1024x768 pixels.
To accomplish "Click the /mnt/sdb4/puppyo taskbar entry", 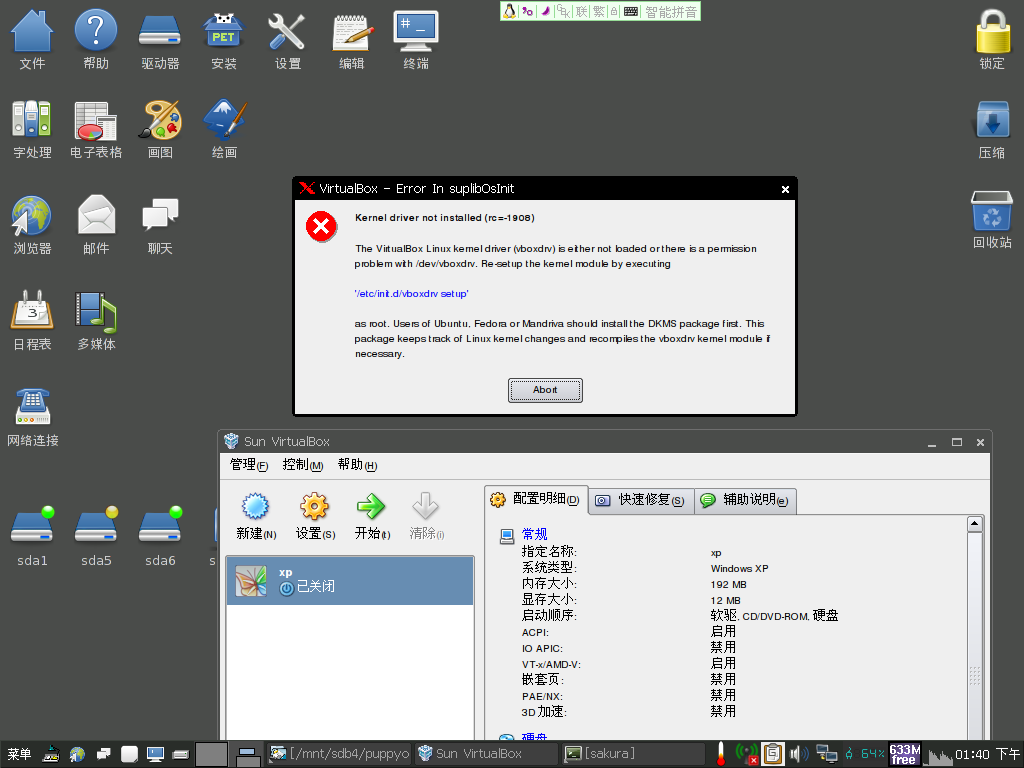I will click(340, 754).
